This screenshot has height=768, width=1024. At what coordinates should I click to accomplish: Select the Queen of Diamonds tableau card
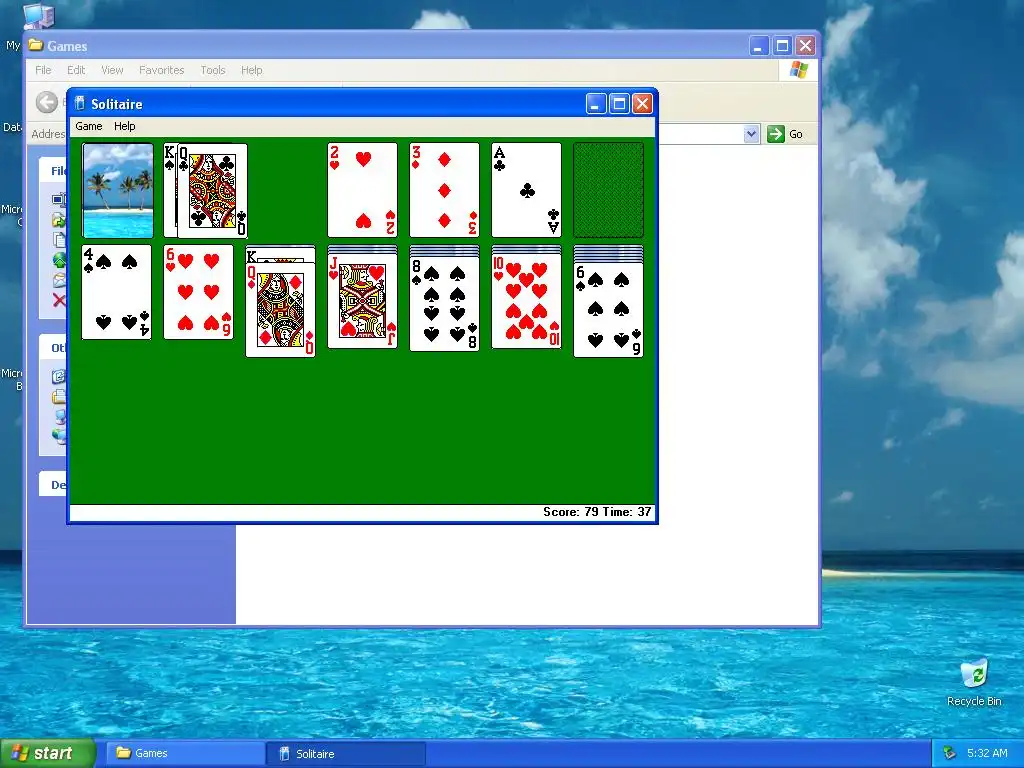pyautogui.click(x=280, y=310)
